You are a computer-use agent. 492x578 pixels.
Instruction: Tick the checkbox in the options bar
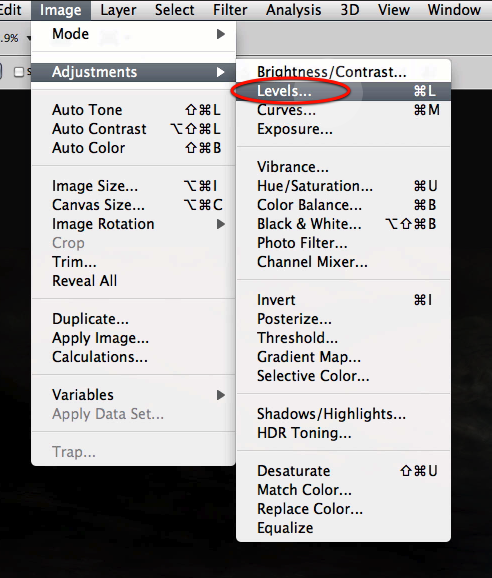tap(18, 72)
